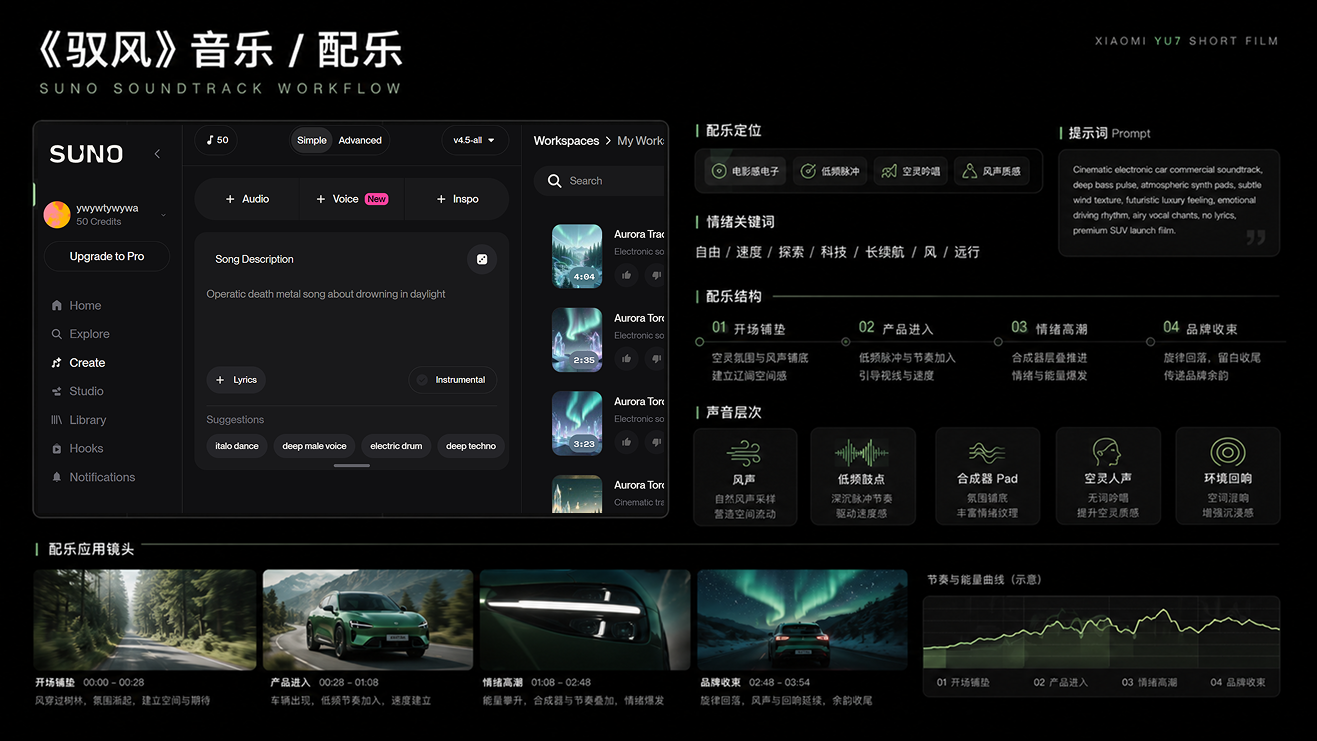
Task: Click the 空灵人声 head icon card
Action: [x=1108, y=476]
